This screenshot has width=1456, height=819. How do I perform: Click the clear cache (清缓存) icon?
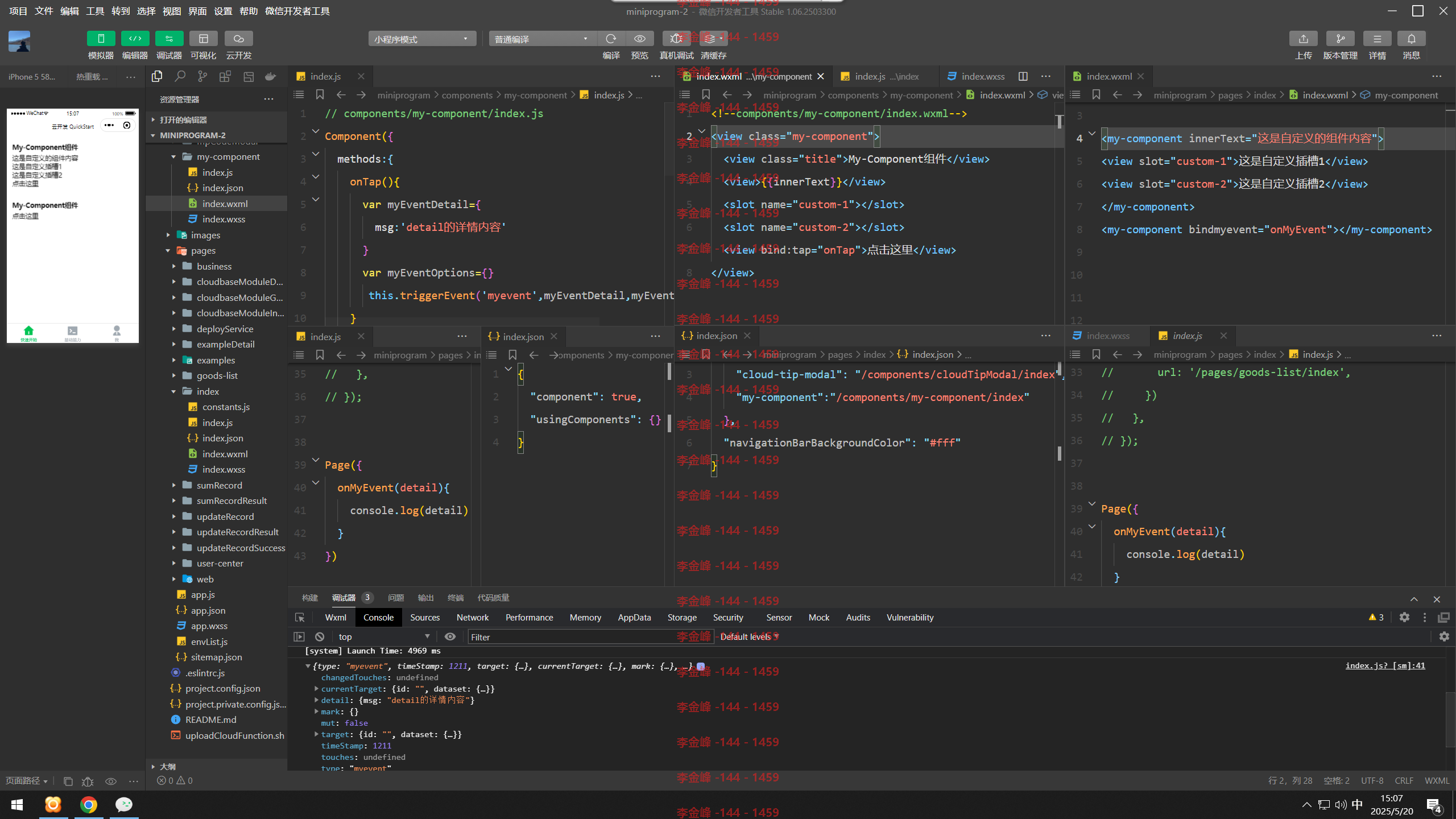pos(713,39)
